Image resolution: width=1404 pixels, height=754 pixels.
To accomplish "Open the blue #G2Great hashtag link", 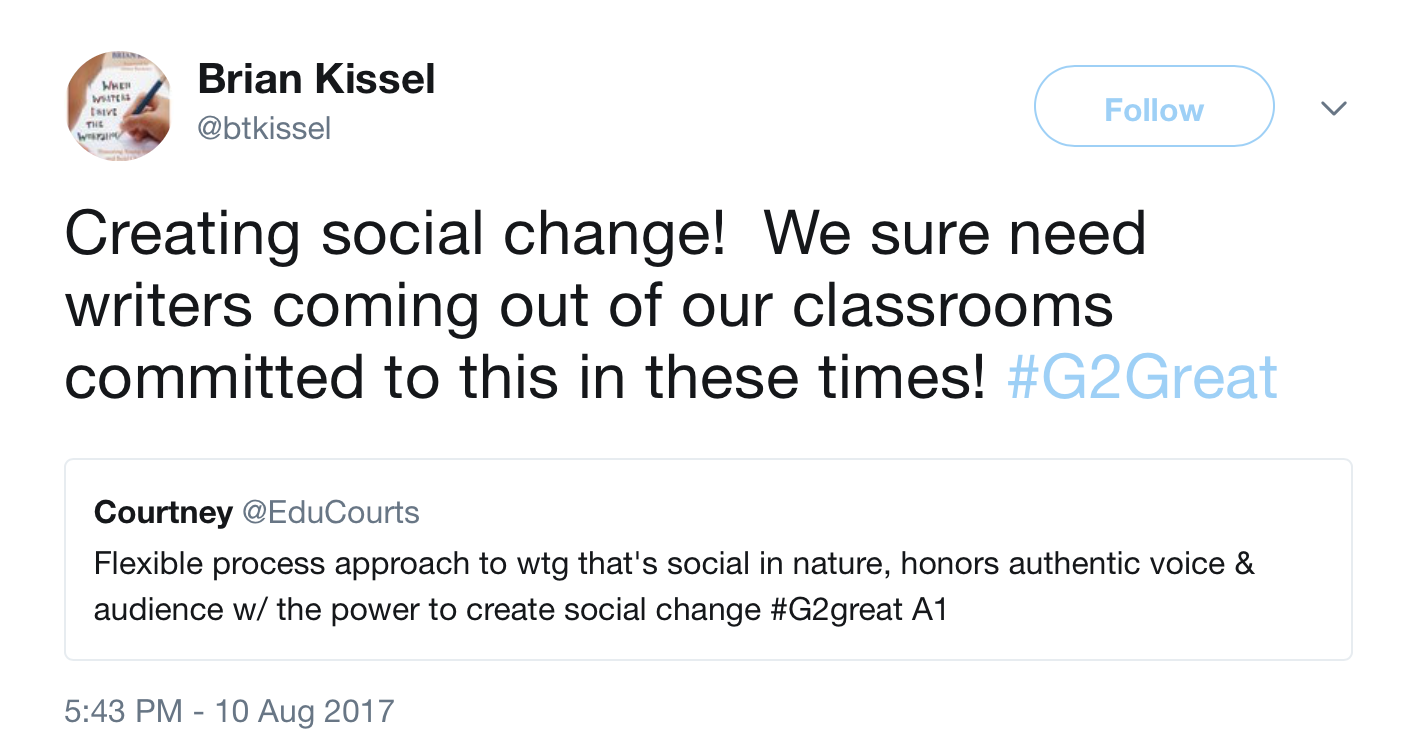I will (1142, 377).
